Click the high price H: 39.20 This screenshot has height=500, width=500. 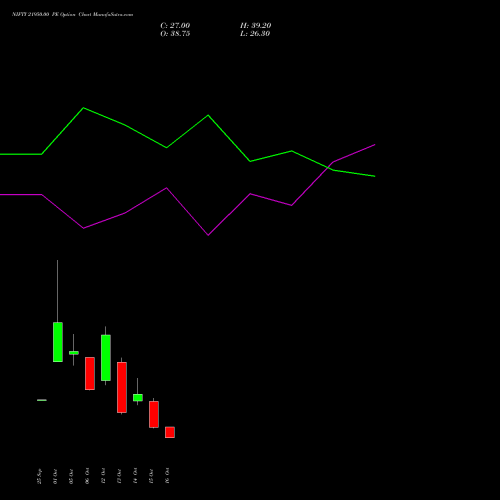(x=255, y=26)
